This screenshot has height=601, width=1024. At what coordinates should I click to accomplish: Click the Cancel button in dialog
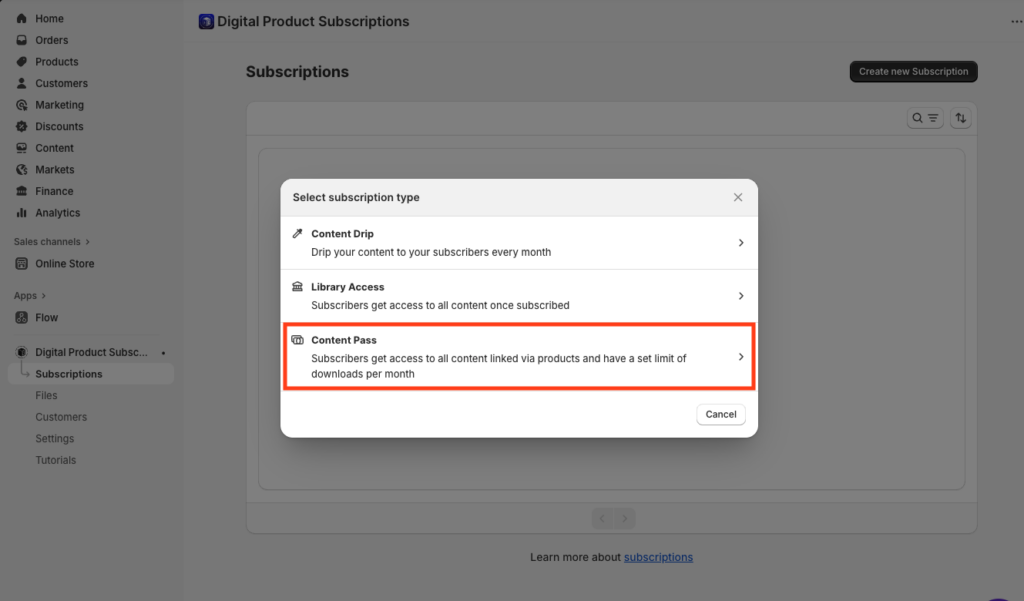pos(720,414)
